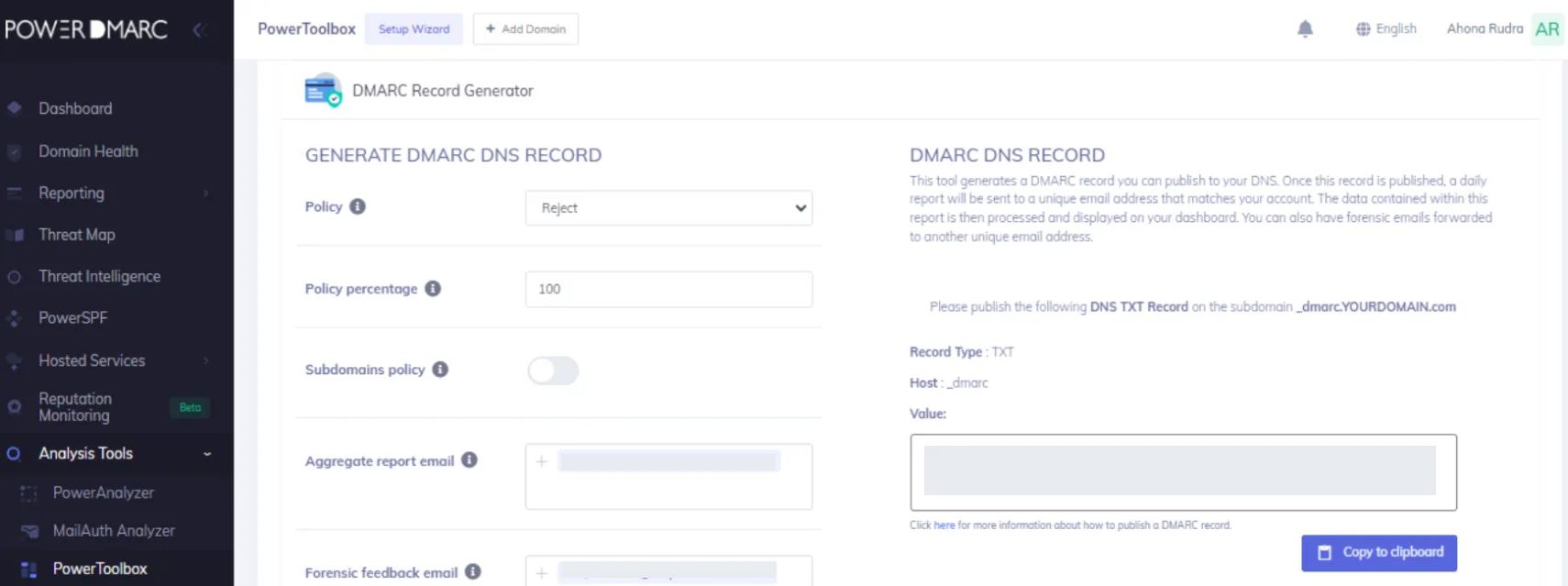Click the Beta badge
Viewport: 1568px width, 586px height.
click(190, 407)
